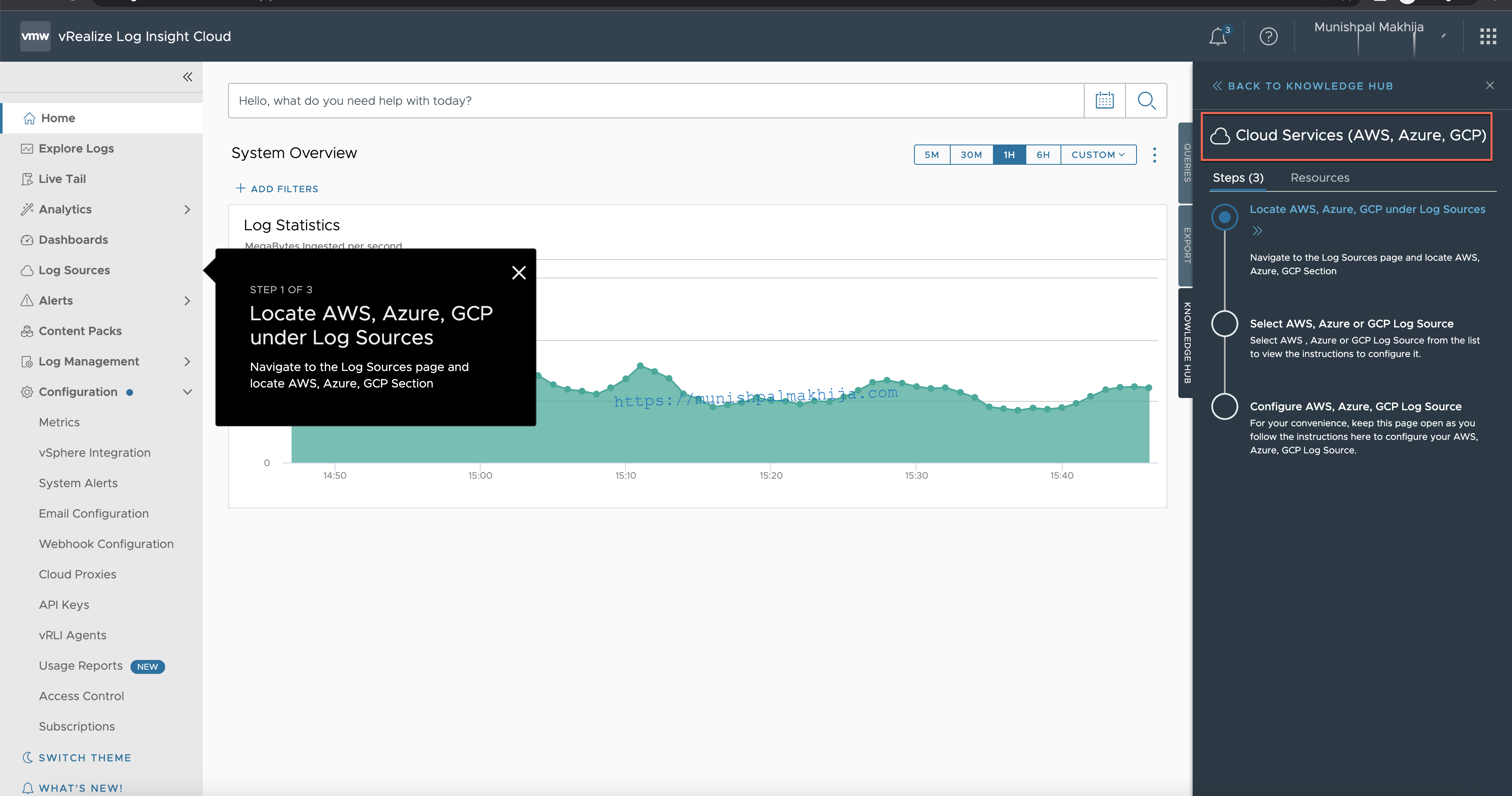
Task: Click the help search input field
Action: 655,101
